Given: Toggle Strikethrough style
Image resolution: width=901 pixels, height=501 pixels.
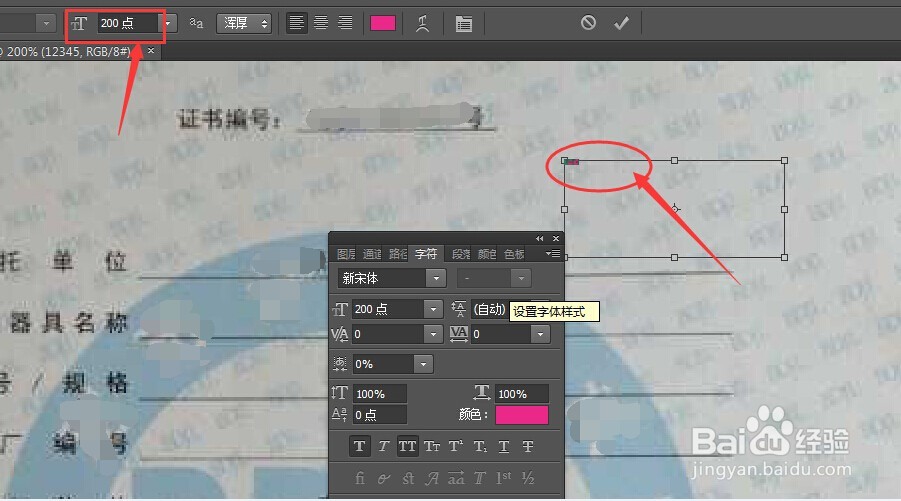Looking at the screenshot, I should (x=528, y=446).
